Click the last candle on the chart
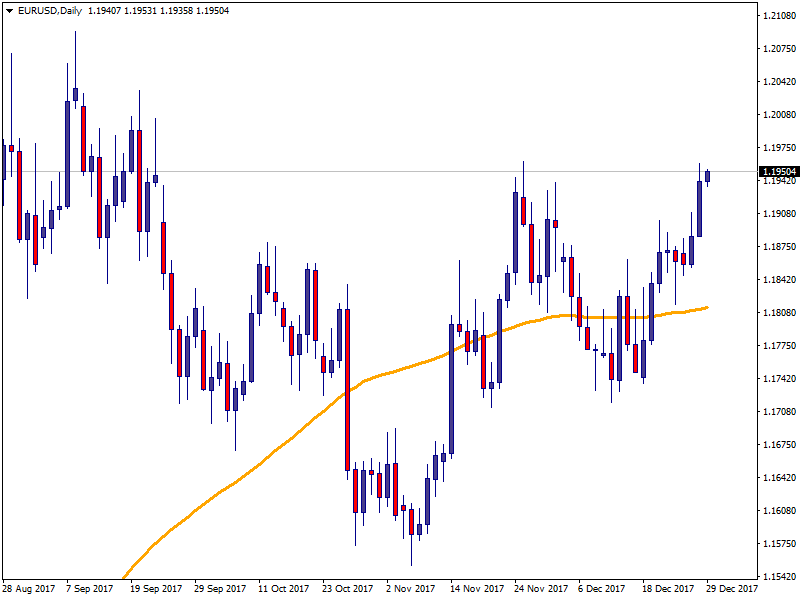Image resolution: width=800 pixels, height=600 pixels. tap(707, 177)
